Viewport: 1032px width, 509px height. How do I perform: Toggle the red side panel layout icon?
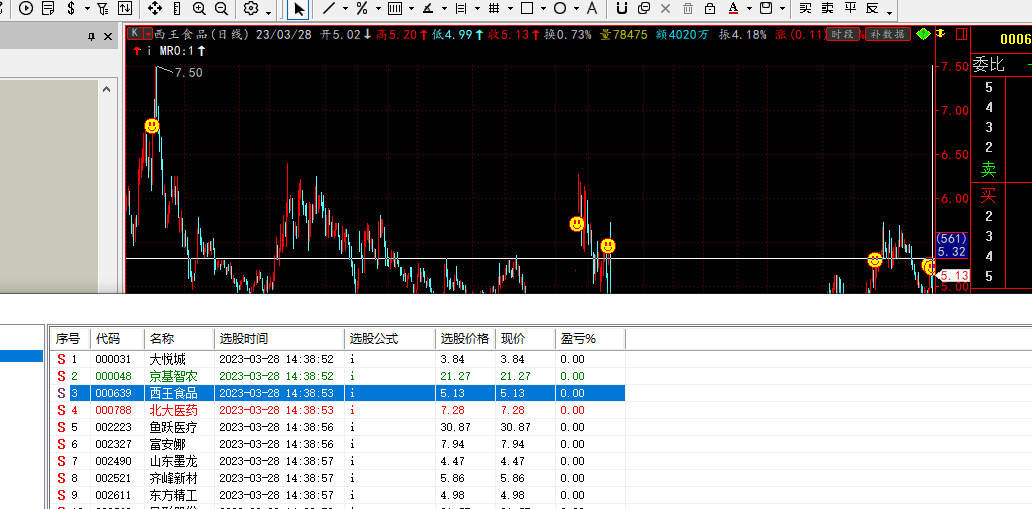(x=962, y=34)
